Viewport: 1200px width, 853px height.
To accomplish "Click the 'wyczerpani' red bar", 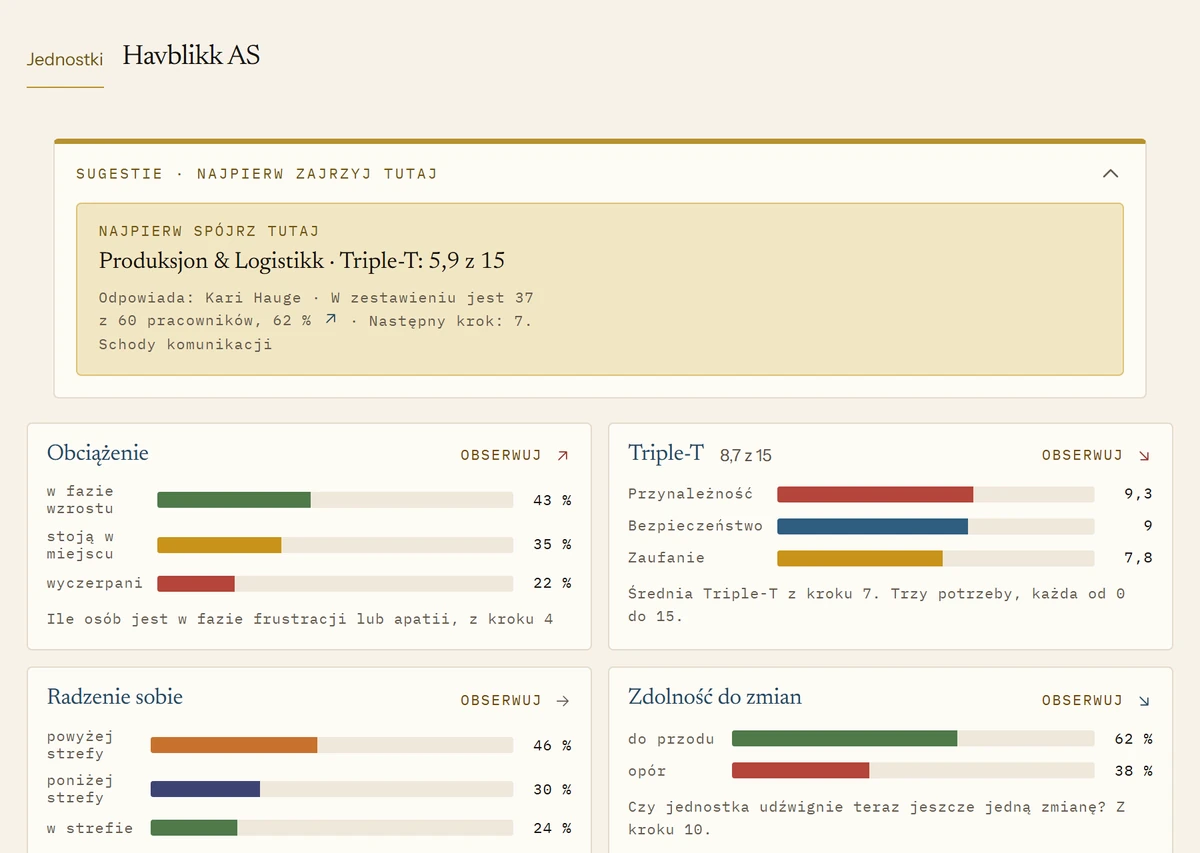I will pos(196,583).
